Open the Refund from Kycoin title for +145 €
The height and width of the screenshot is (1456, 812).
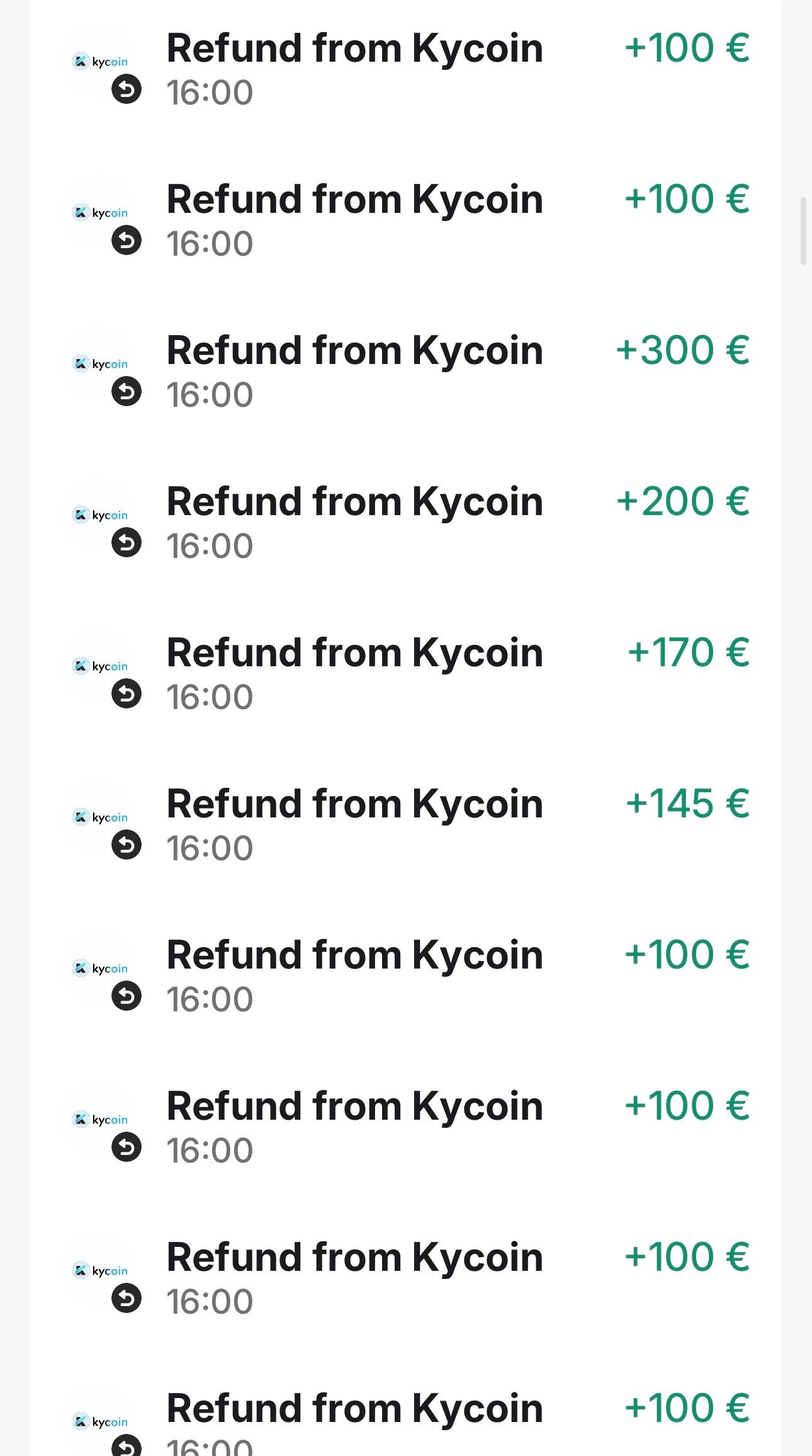point(354,804)
